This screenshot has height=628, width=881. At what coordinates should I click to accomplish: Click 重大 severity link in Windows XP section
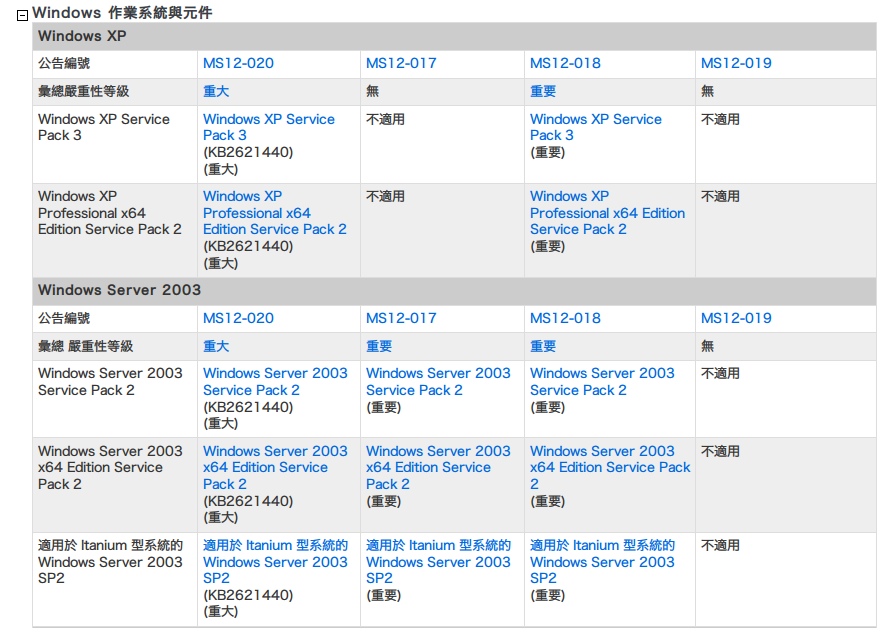(216, 91)
